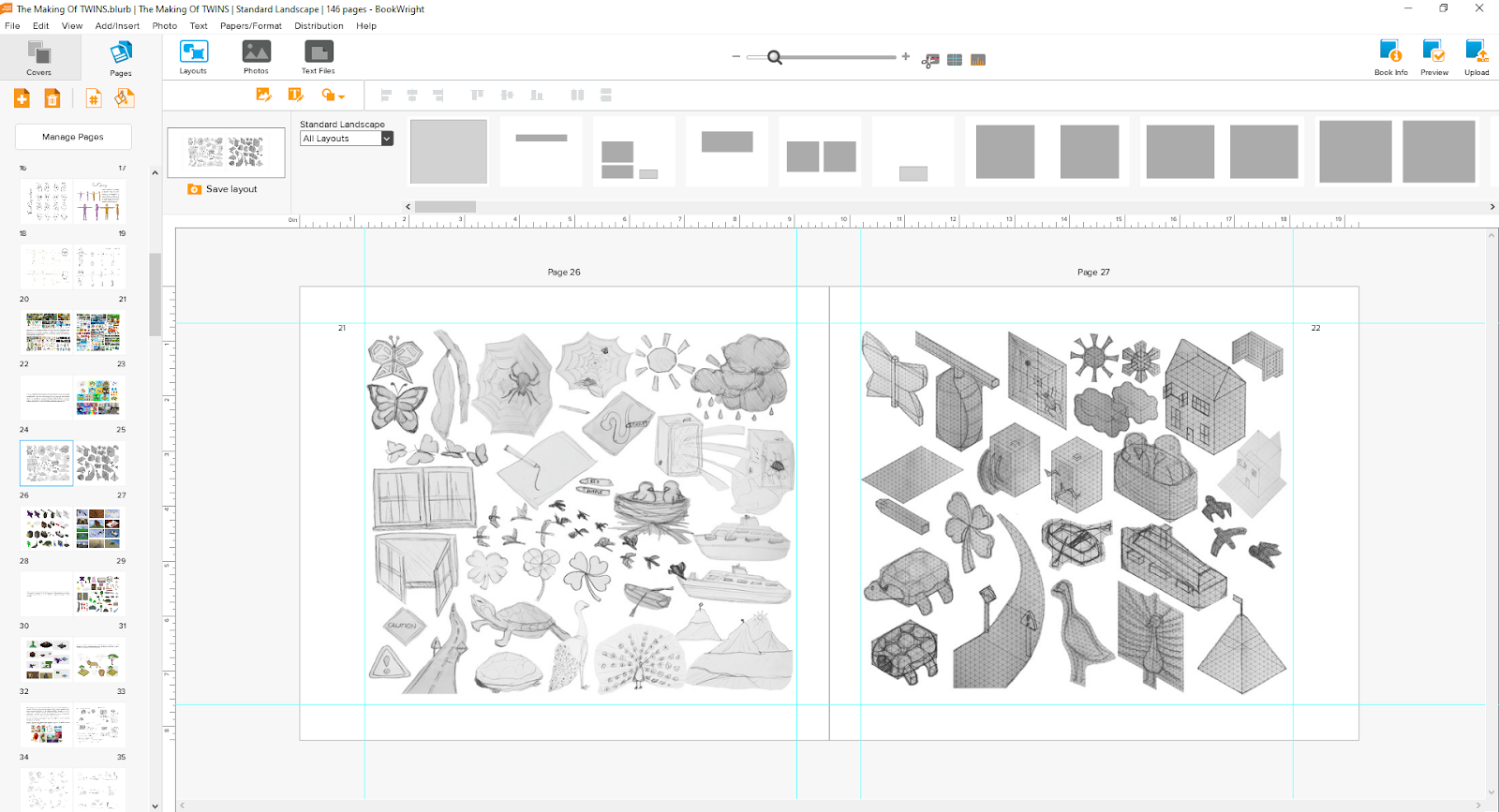The width and height of the screenshot is (1499, 812).
Task: Open the File menu
Action: coord(12,26)
